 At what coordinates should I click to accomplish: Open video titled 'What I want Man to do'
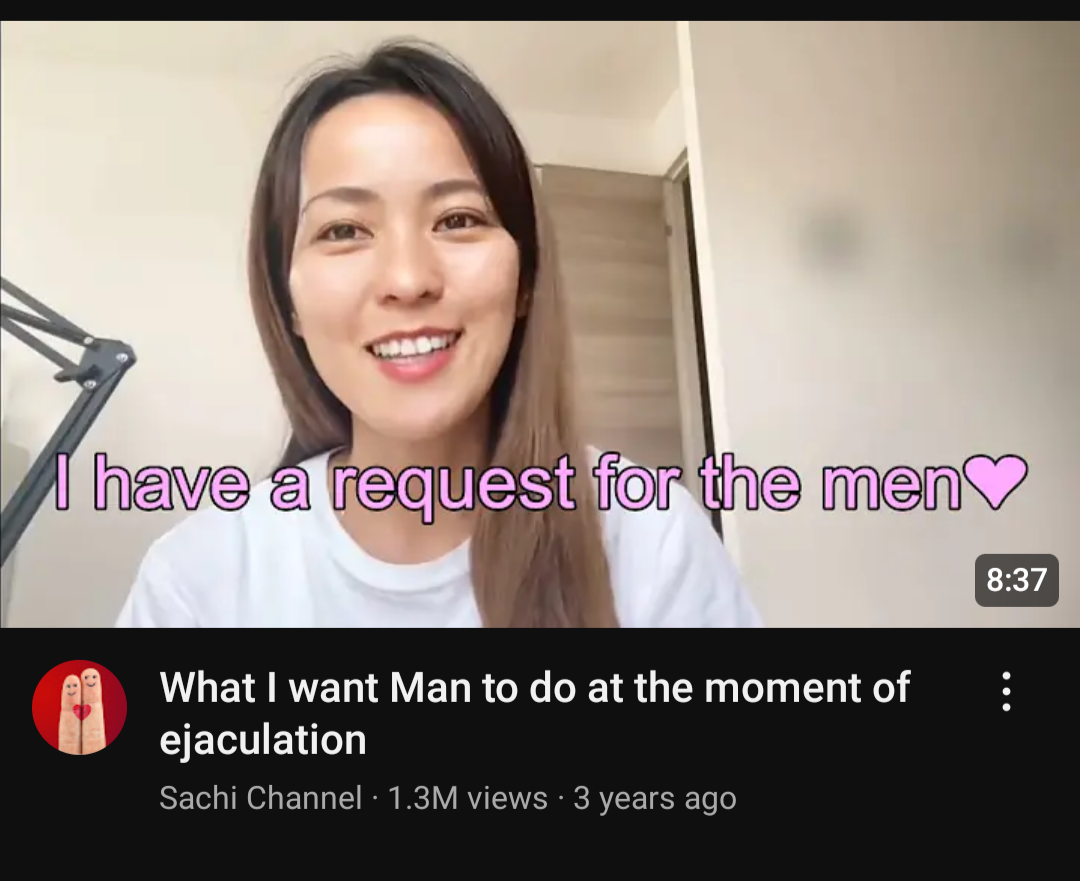pos(534,713)
